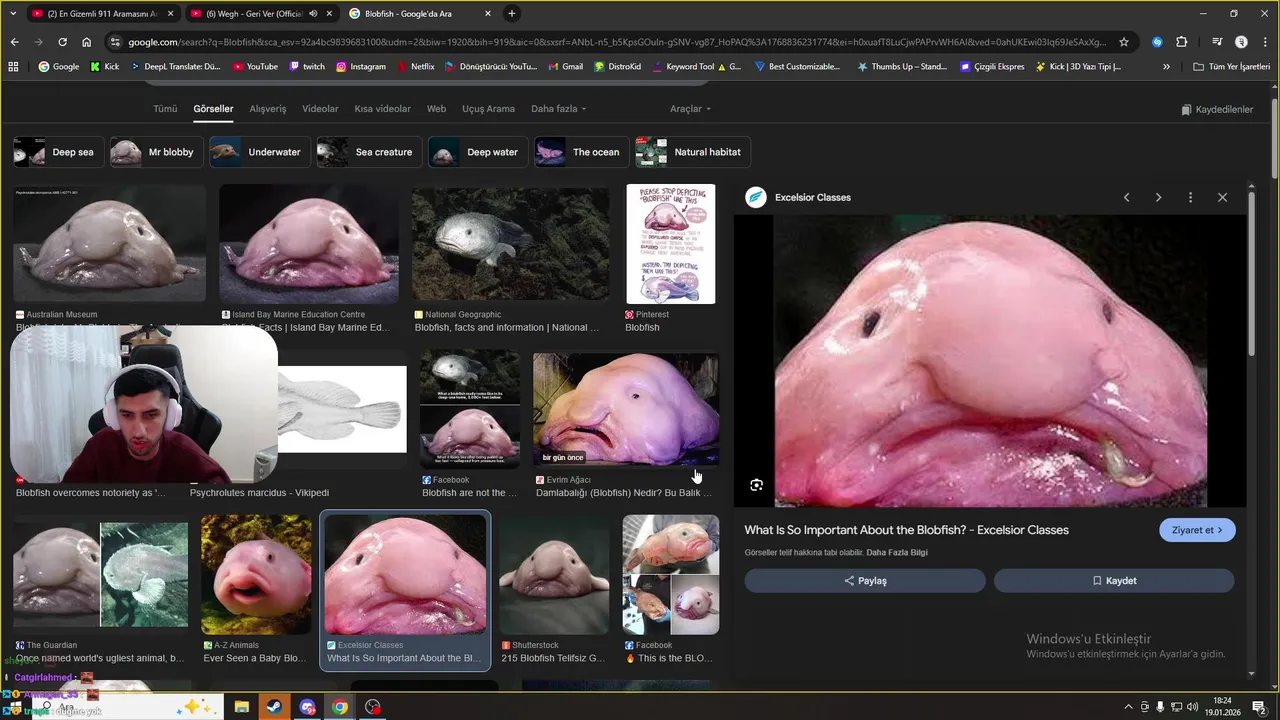Open File Explorer from the taskbar
Viewport: 1280px width, 720px height.
point(241,707)
